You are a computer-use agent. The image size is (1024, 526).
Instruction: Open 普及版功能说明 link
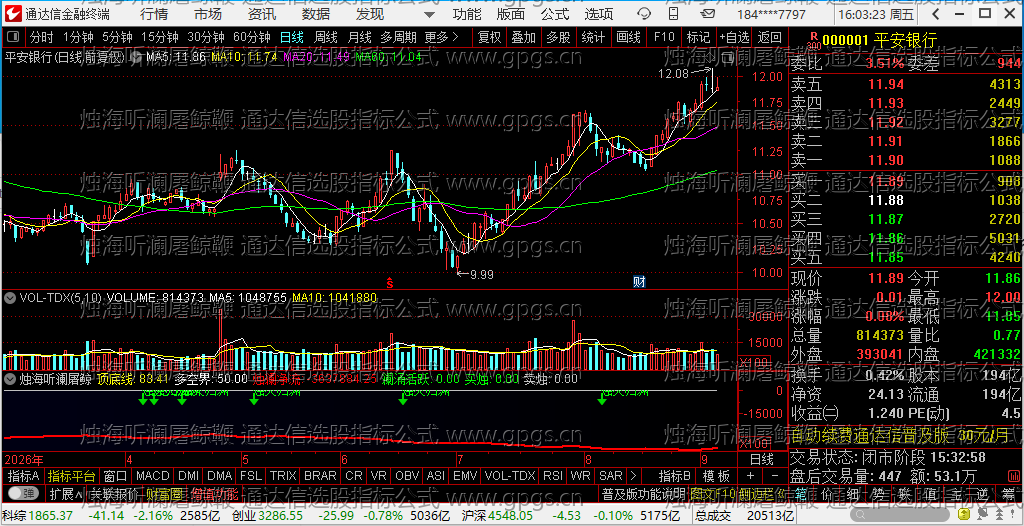click(643, 493)
